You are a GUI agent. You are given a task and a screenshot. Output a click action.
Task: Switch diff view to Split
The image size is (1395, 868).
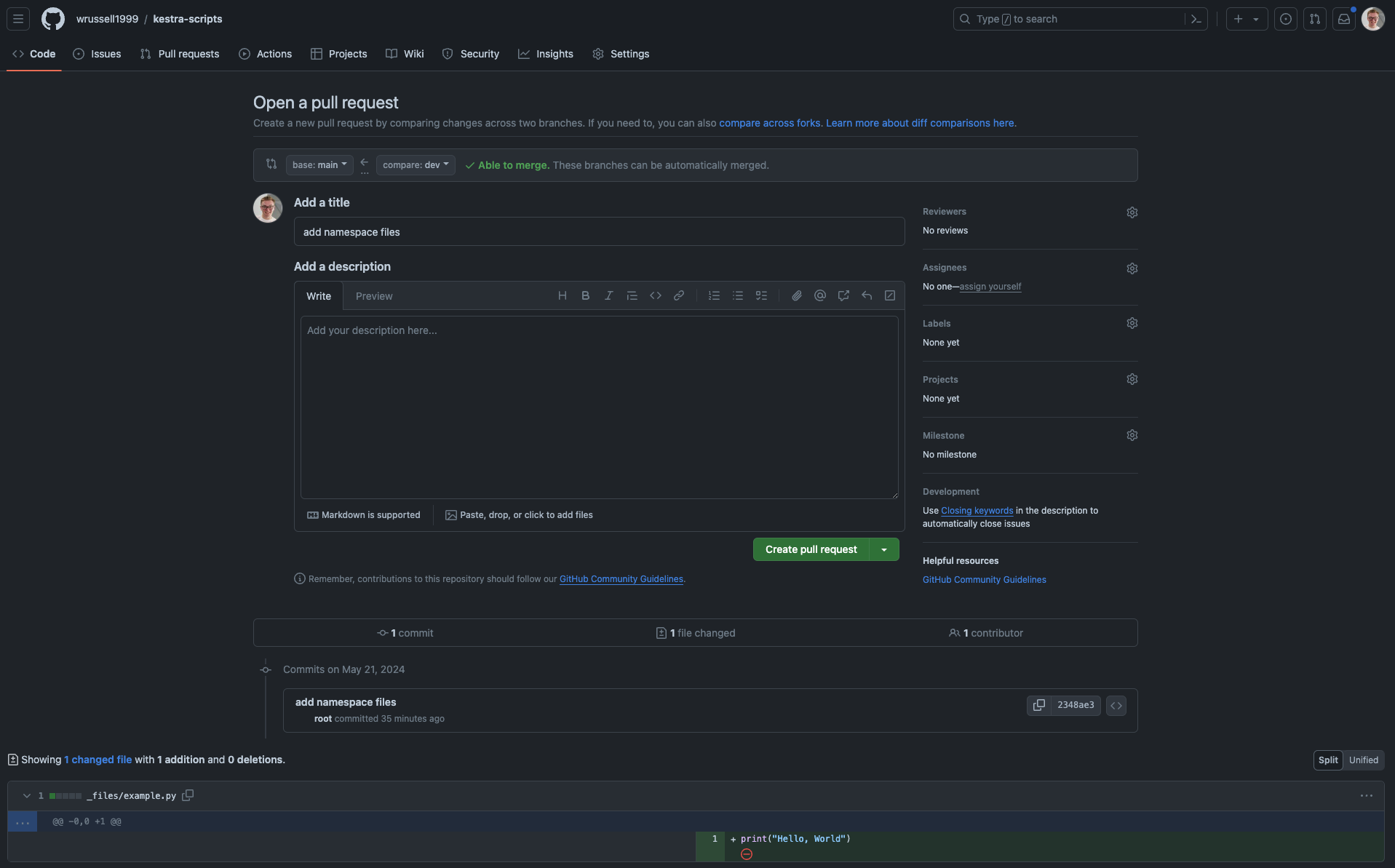tap(1327, 760)
